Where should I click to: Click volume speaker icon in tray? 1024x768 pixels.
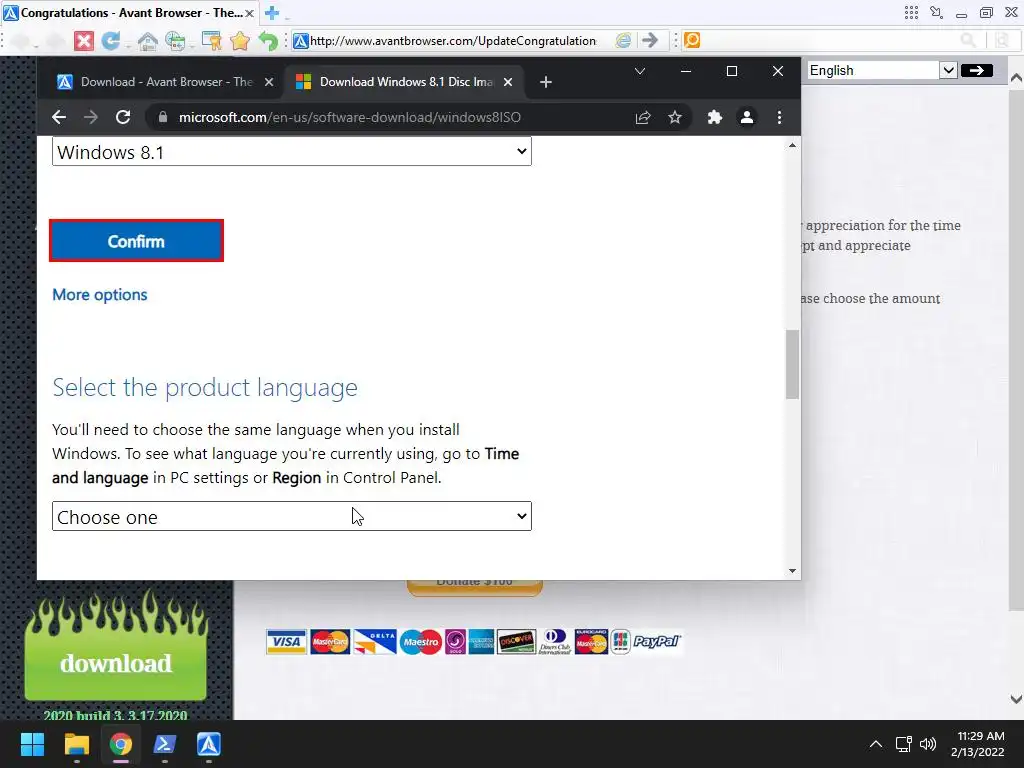927,744
